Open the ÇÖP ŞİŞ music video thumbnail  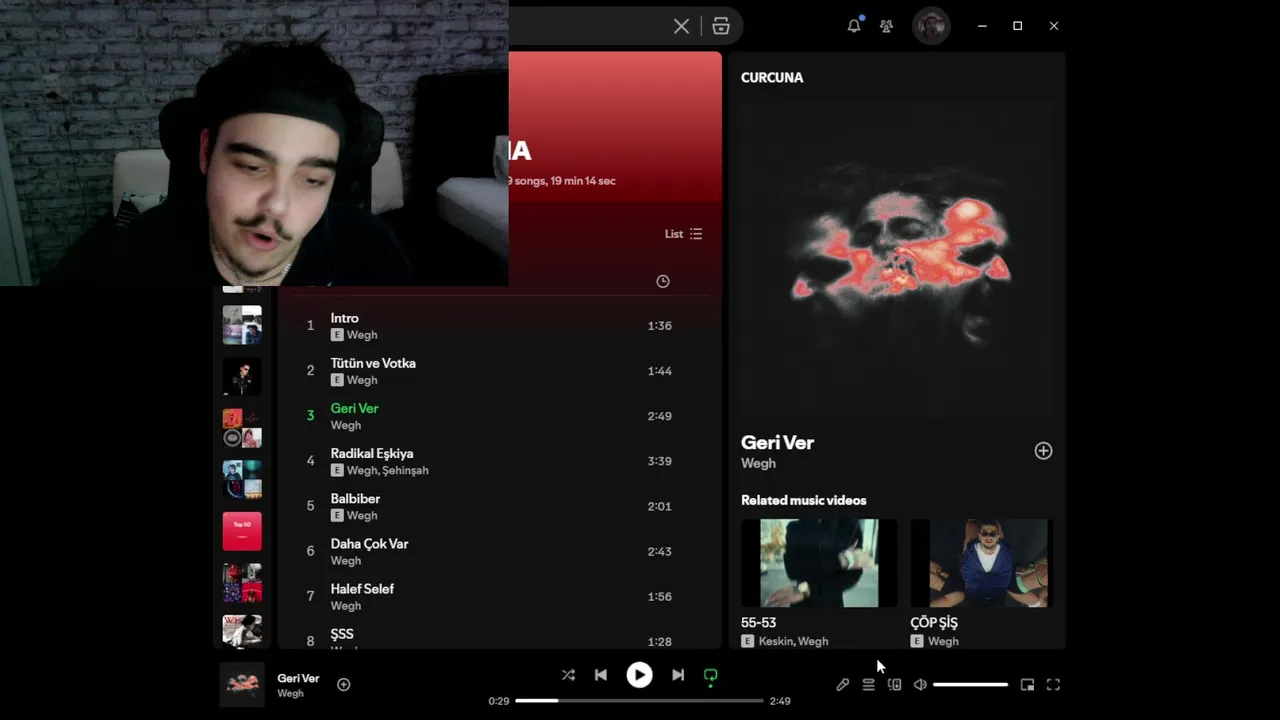982,563
